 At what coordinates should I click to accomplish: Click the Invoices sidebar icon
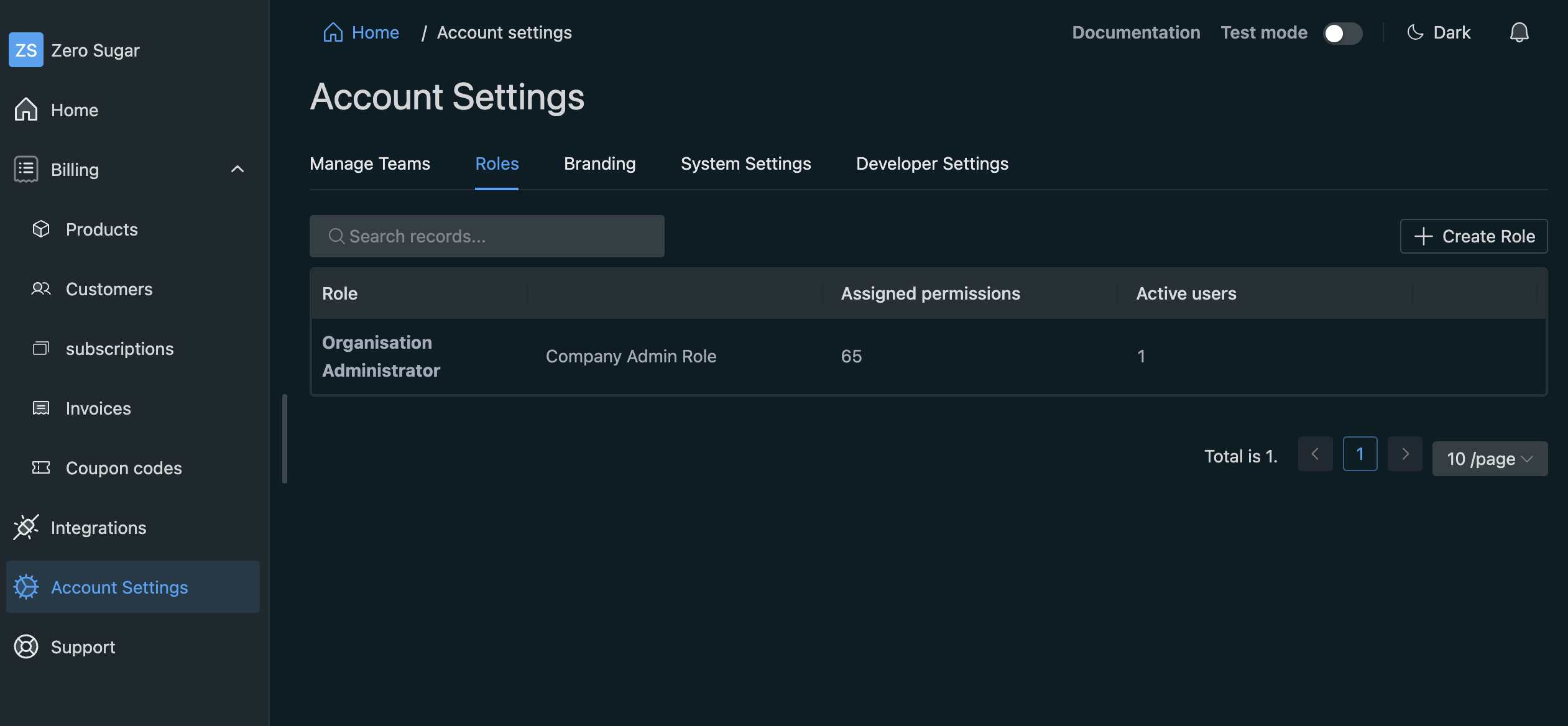41,408
